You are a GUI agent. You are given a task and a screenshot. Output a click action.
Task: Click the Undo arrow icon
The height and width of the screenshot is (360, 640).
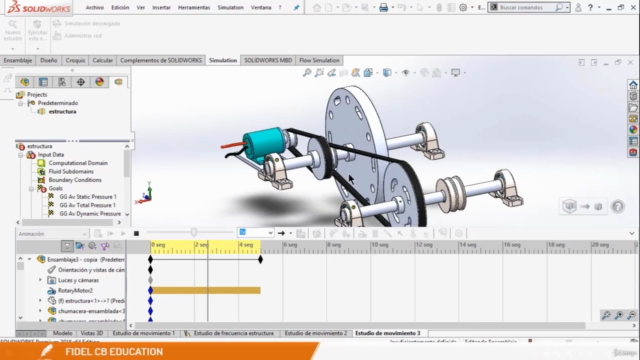point(402,7)
